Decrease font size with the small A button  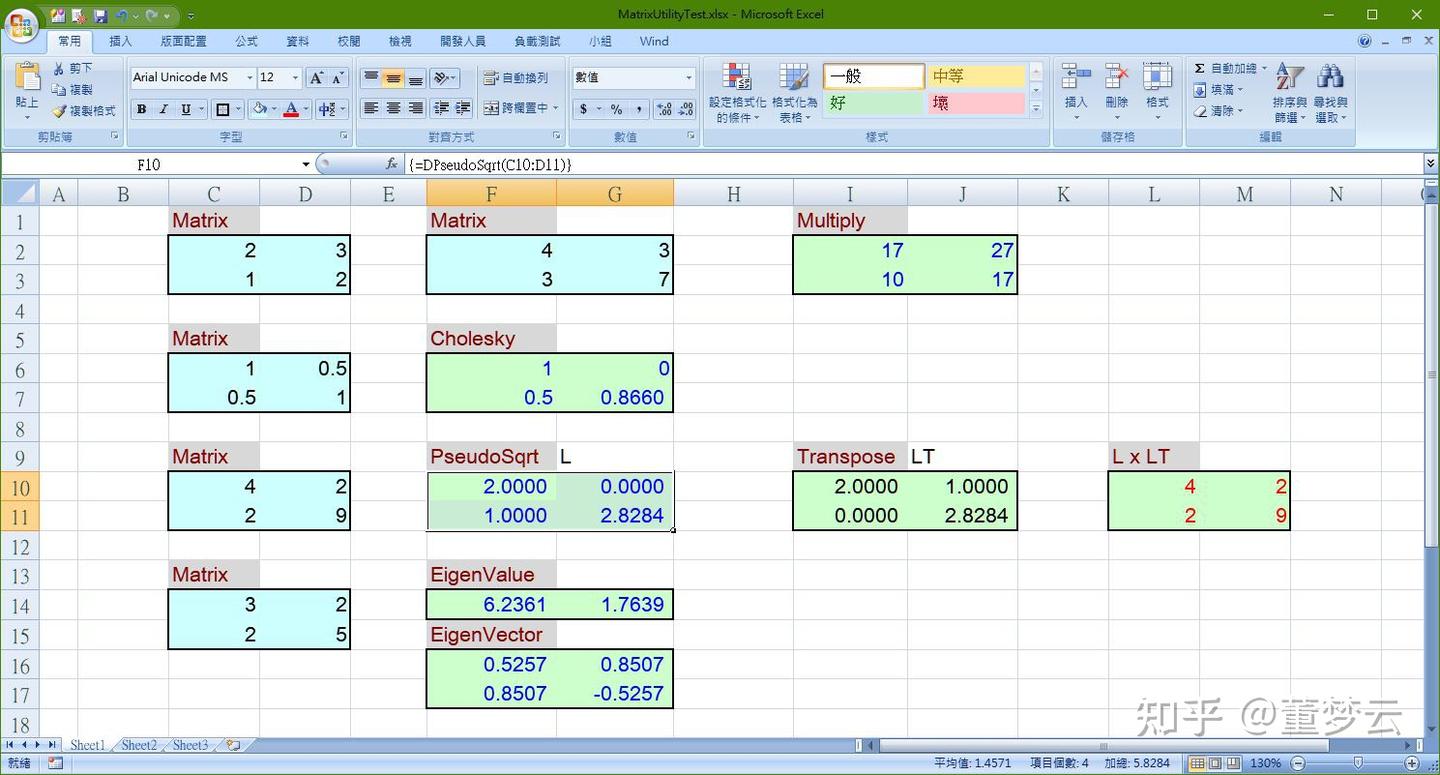click(x=337, y=77)
